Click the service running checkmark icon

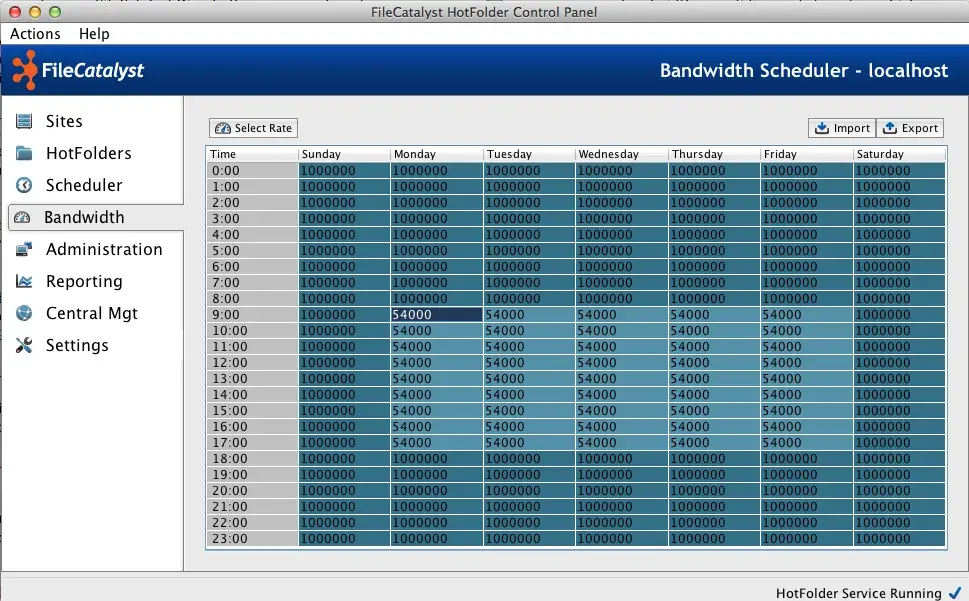click(956, 592)
